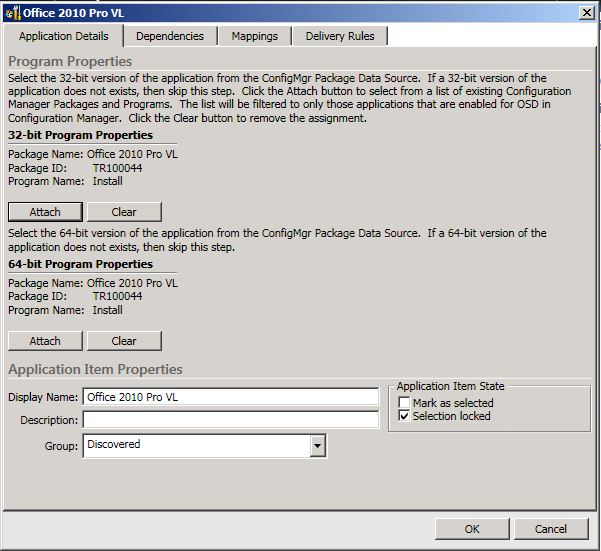The width and height of the screenshot is (601, 551).
Task: Uncheck the Selection locked checkbox
Action: tap(404, 416)
